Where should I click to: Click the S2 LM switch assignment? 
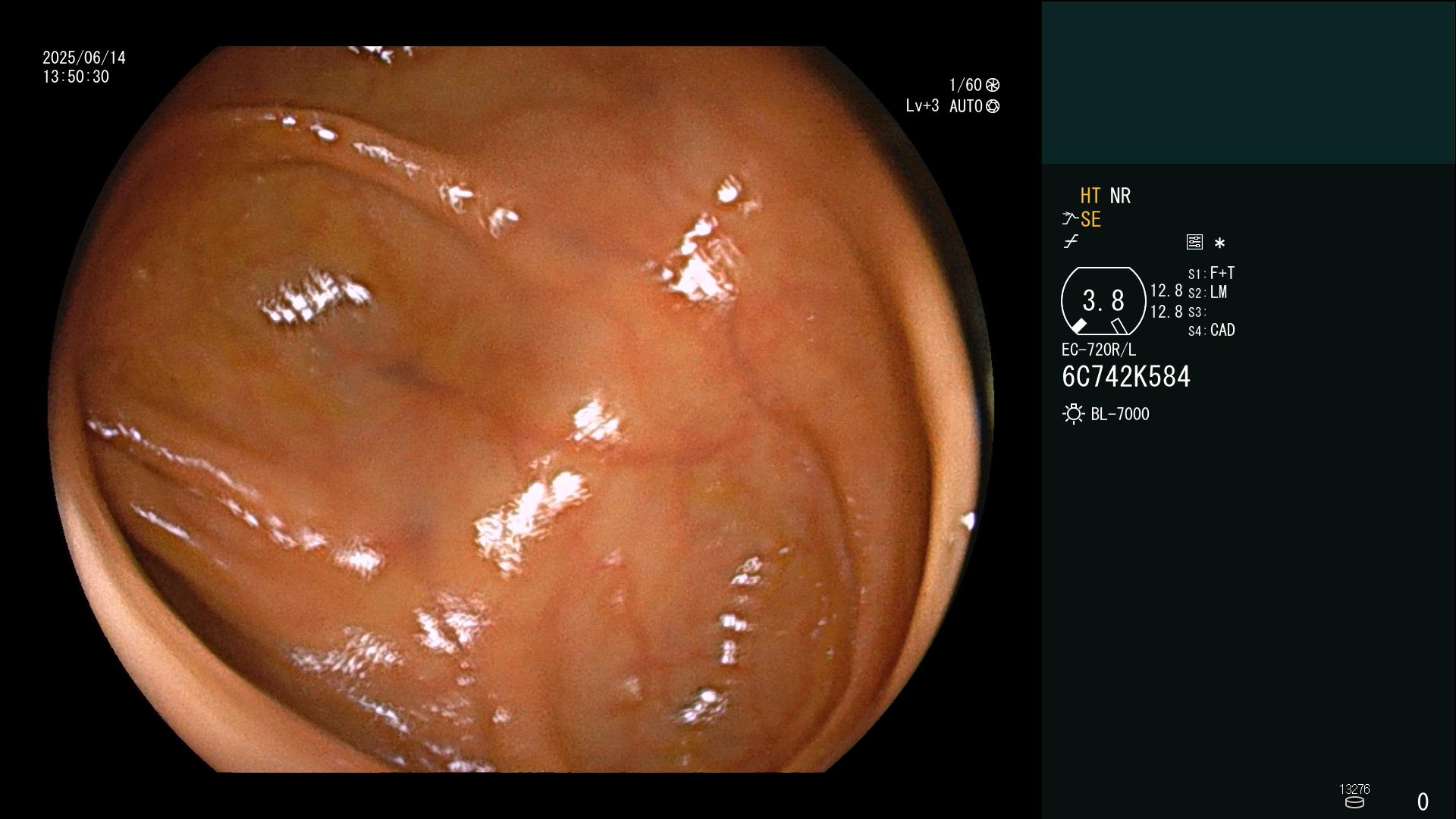coord(1208,293)
